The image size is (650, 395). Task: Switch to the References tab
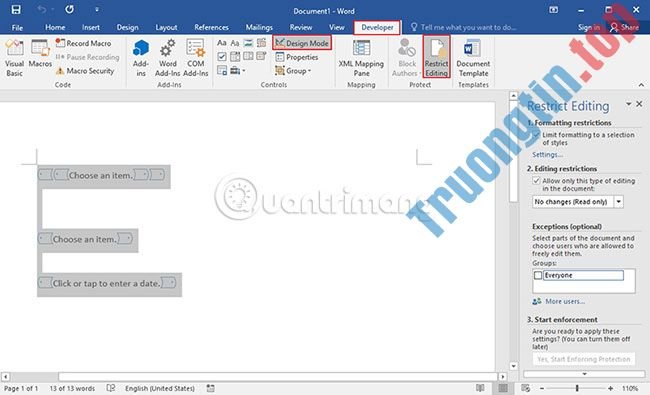coord(211,27)
